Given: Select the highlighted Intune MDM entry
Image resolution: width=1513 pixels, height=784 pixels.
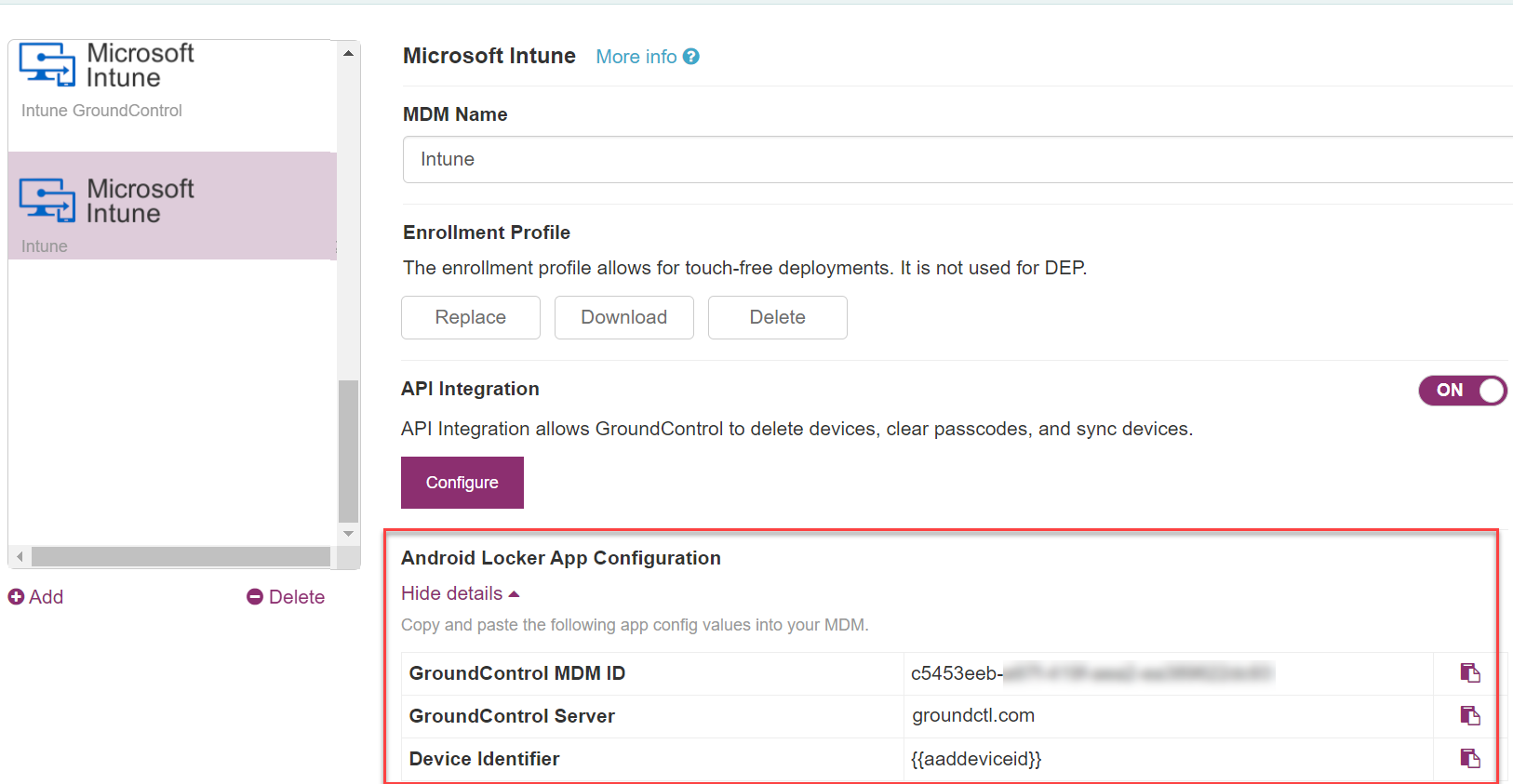Looking at the screenshot, I should 172,206.
